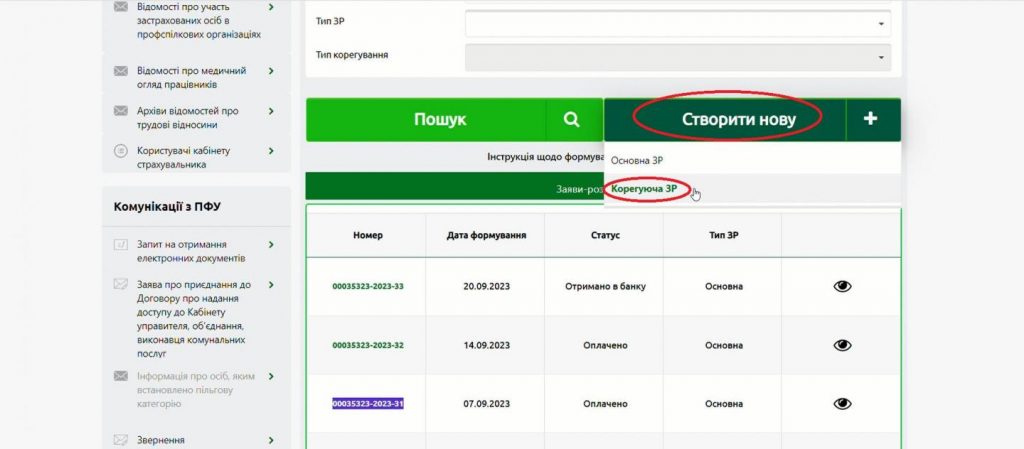The width and height of the screenshot is (1024, 449).
Task: Click envelope icon beside Звернення
Action: pos(121,440)
